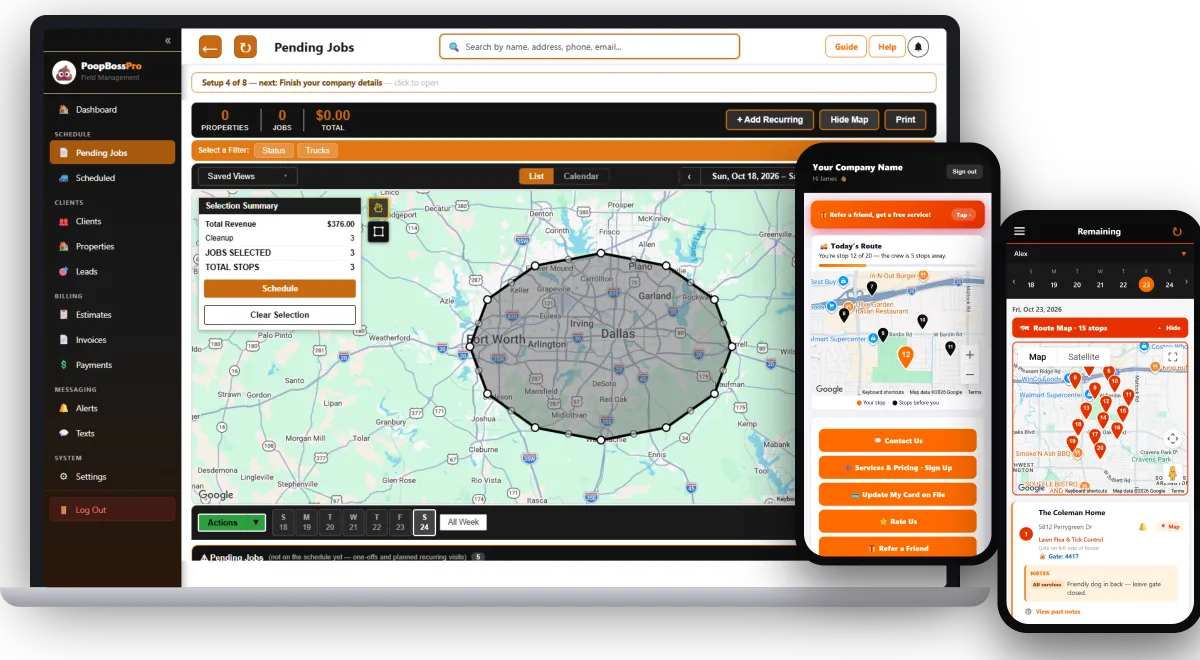Select Saturday 24 in the day strip

(x=424, y=522)
